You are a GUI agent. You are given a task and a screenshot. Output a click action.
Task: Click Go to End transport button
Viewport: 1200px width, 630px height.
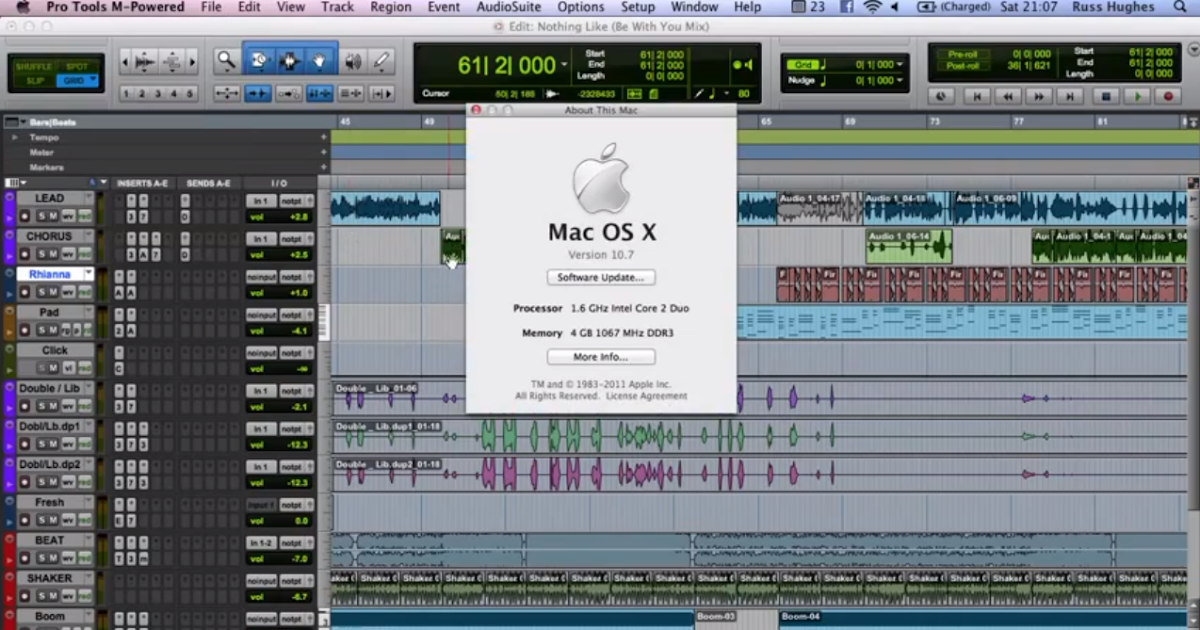pos(1070,96)
